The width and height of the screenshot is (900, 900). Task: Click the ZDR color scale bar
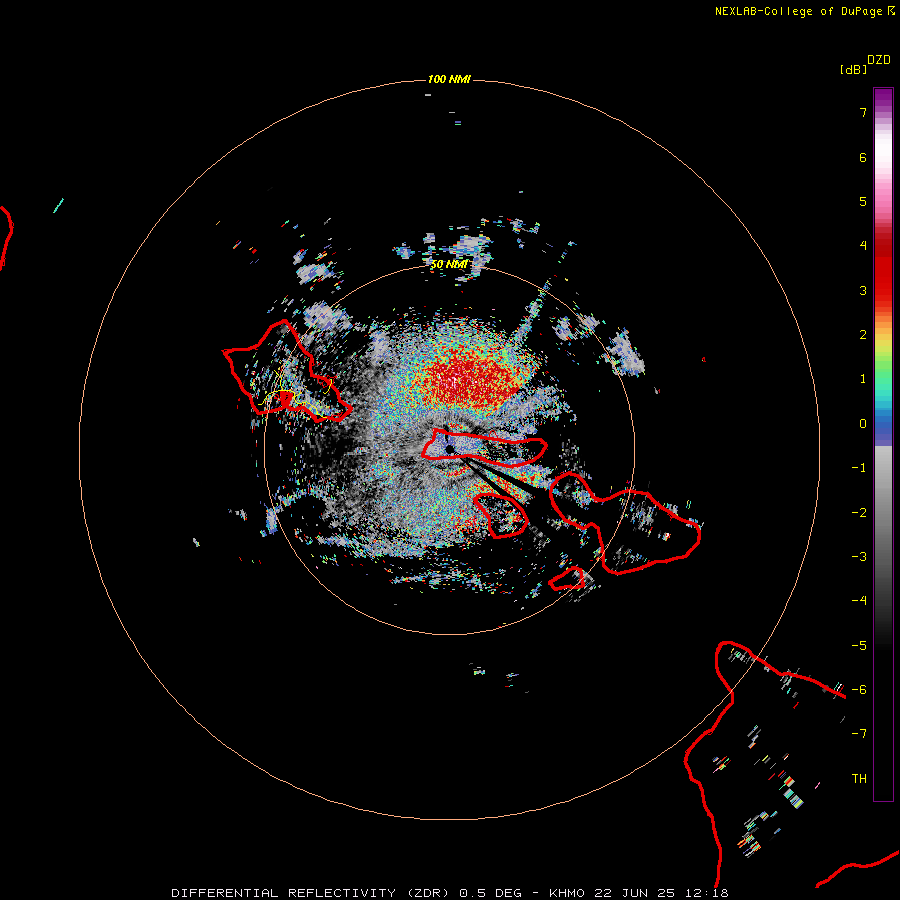(x=883, y=444)
